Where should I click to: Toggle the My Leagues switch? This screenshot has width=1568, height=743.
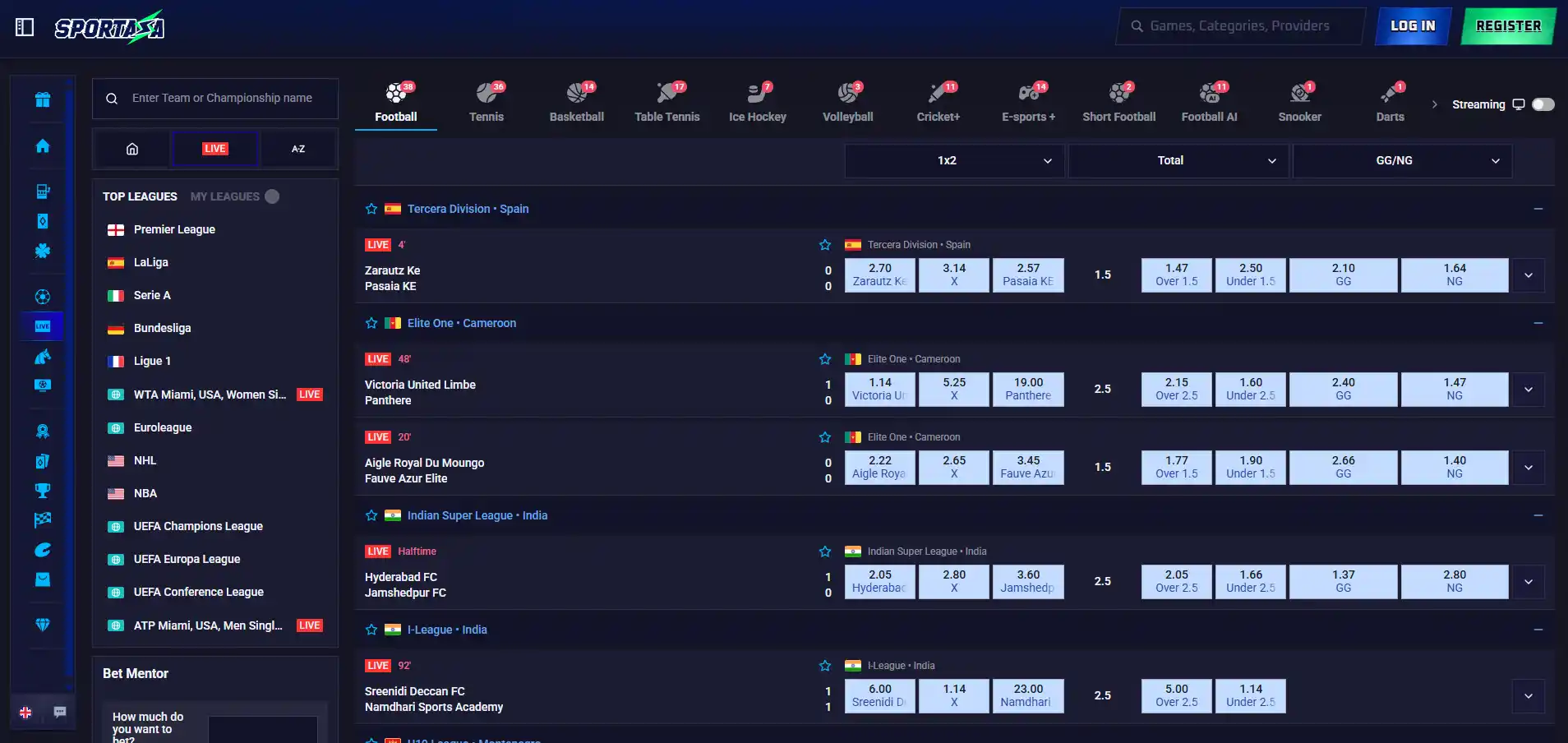click(x=272, y=196)
